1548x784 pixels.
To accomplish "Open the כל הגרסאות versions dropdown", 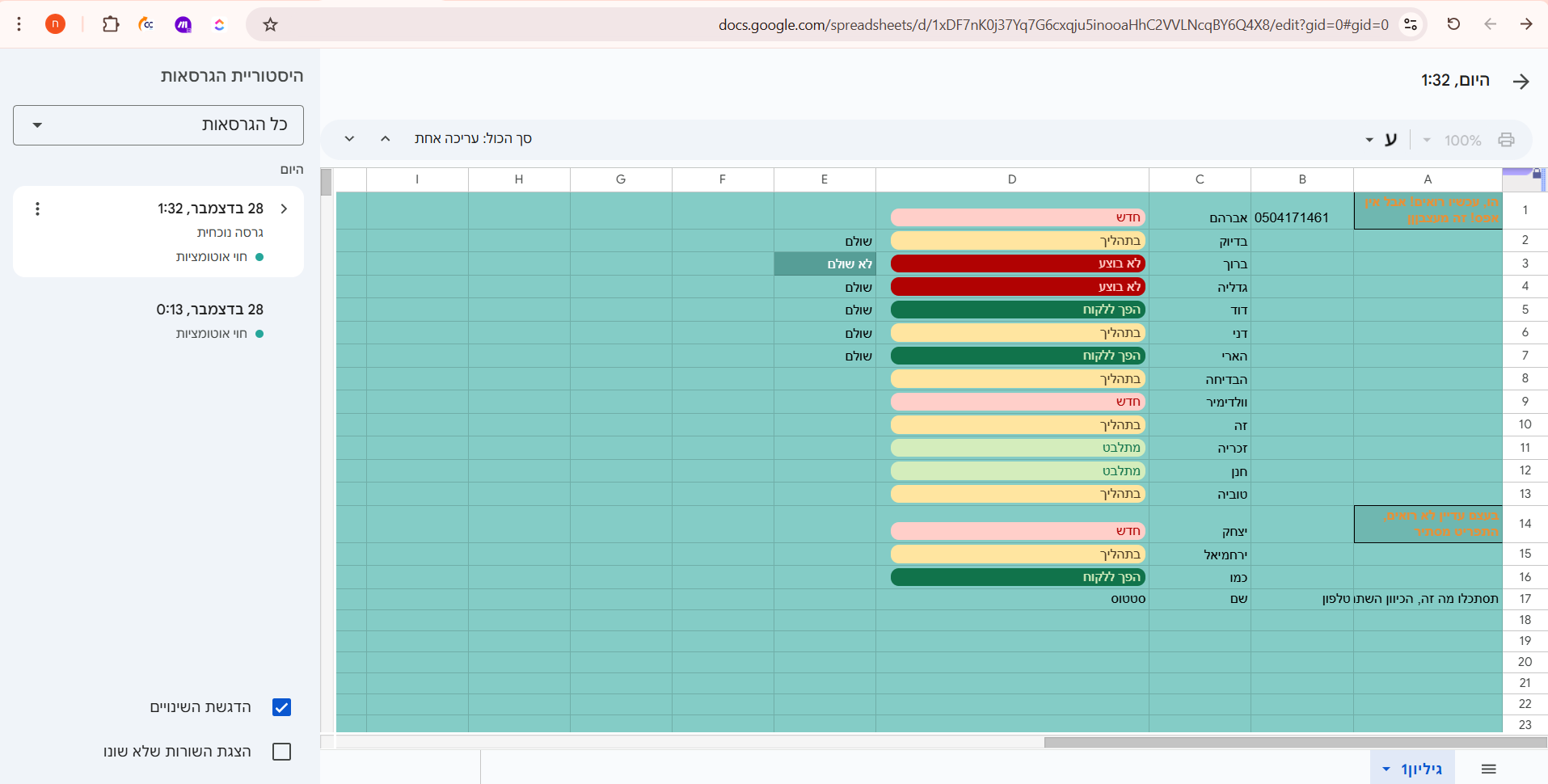I will click(x=158, y=125).
